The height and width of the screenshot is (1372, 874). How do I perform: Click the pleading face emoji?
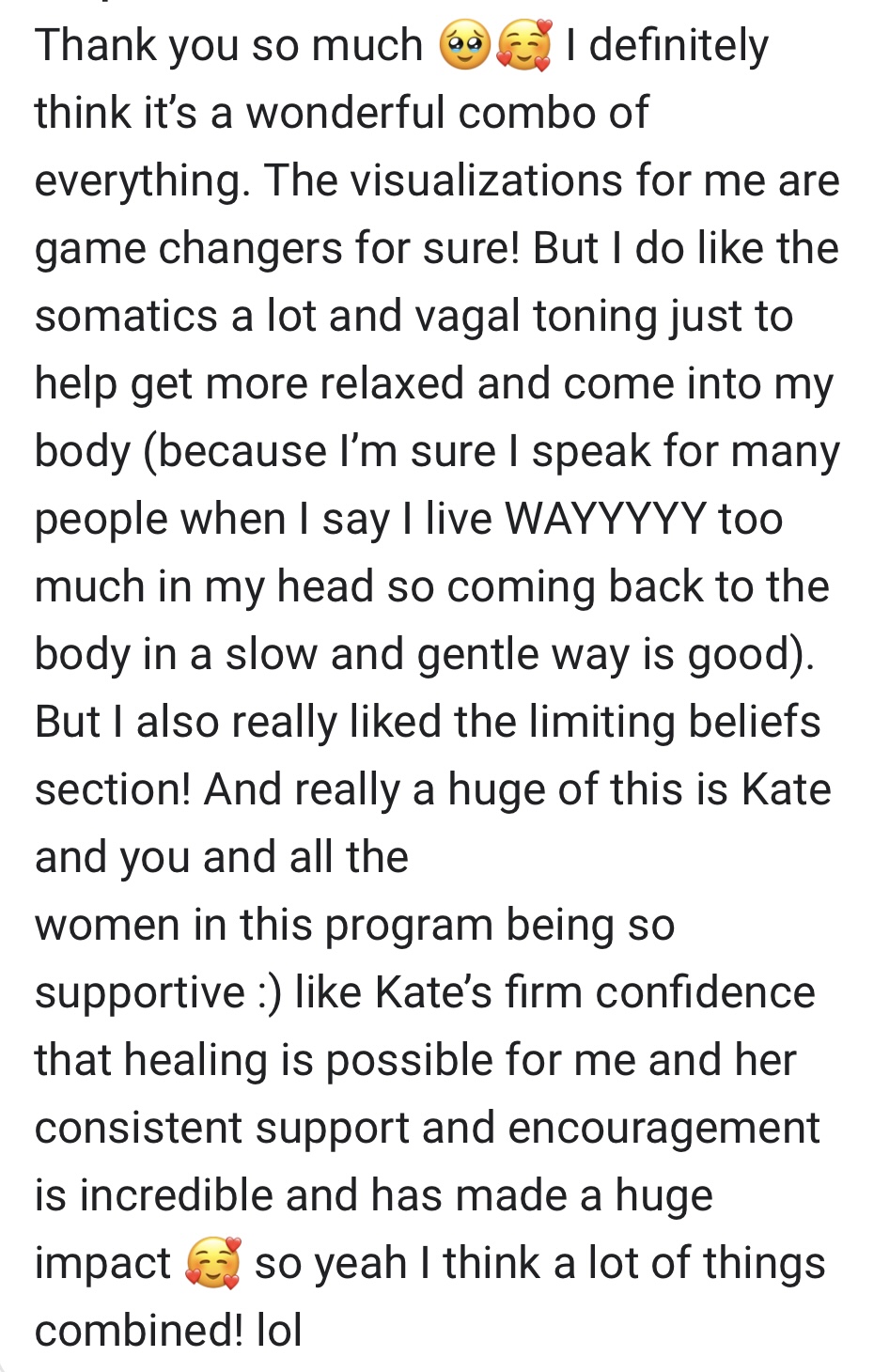pyautogui.click(x=464, y=46)
